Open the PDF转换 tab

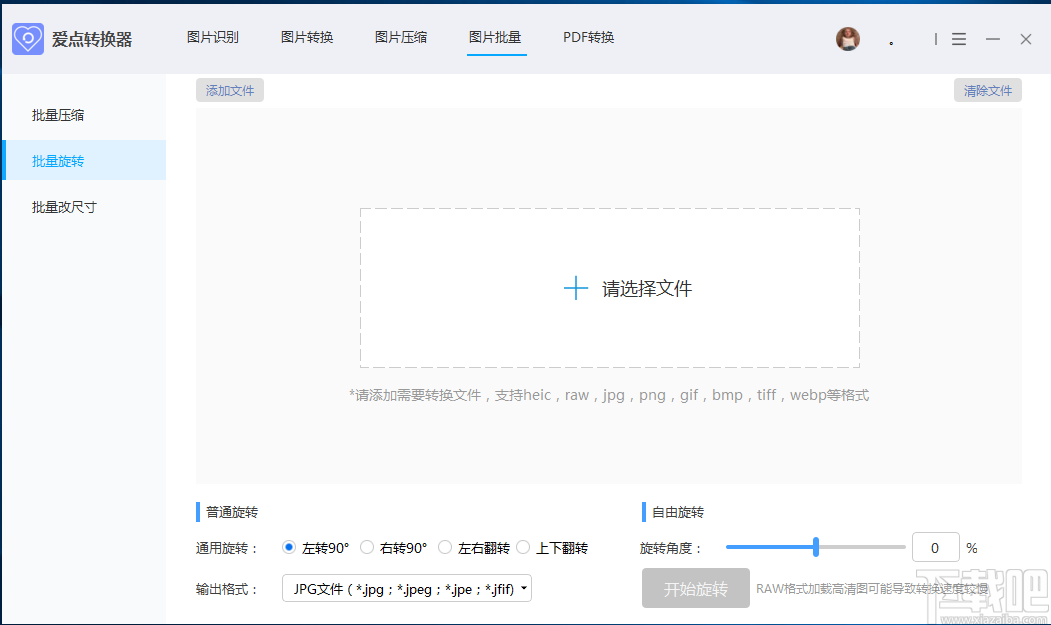588,37
